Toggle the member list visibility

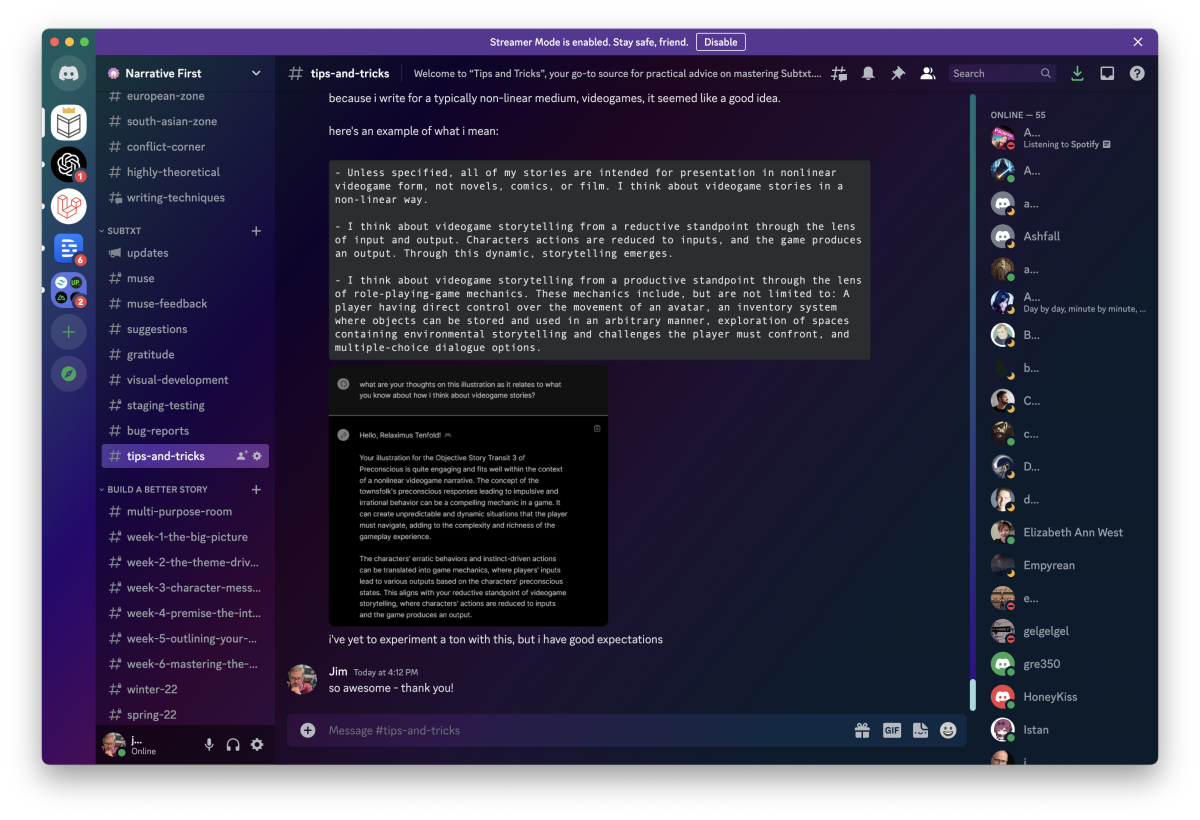[927, 72]
